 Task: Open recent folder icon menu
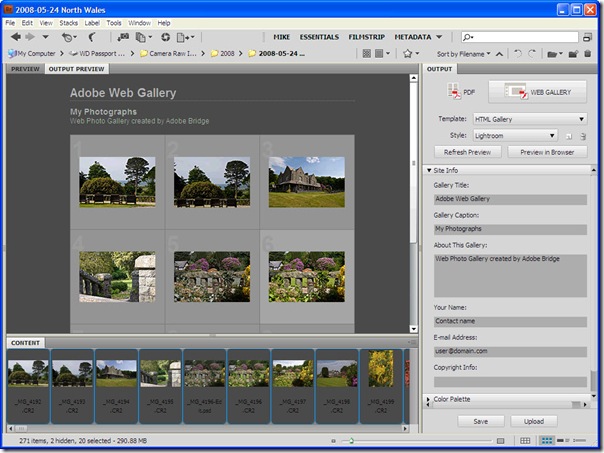[555, 54]
